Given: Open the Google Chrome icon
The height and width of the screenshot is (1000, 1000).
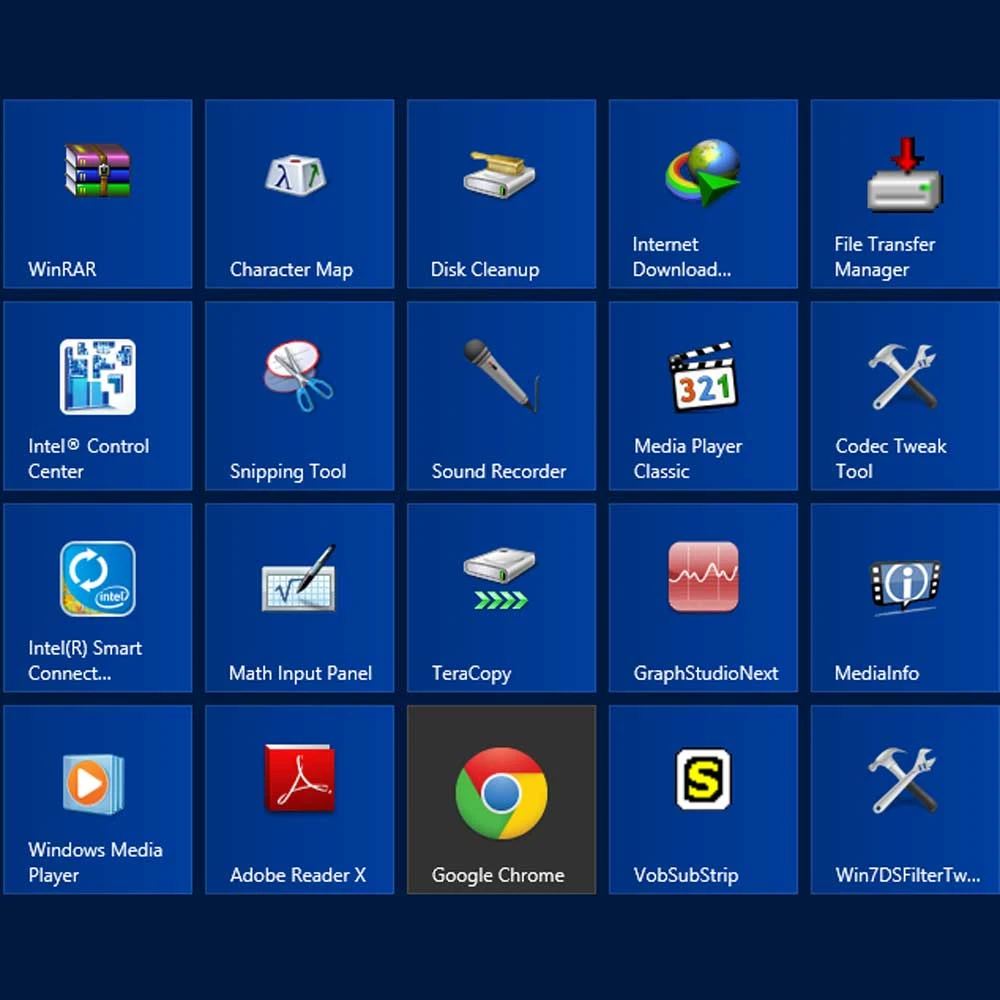Looking at the screenshot, I should click(501, 793).
